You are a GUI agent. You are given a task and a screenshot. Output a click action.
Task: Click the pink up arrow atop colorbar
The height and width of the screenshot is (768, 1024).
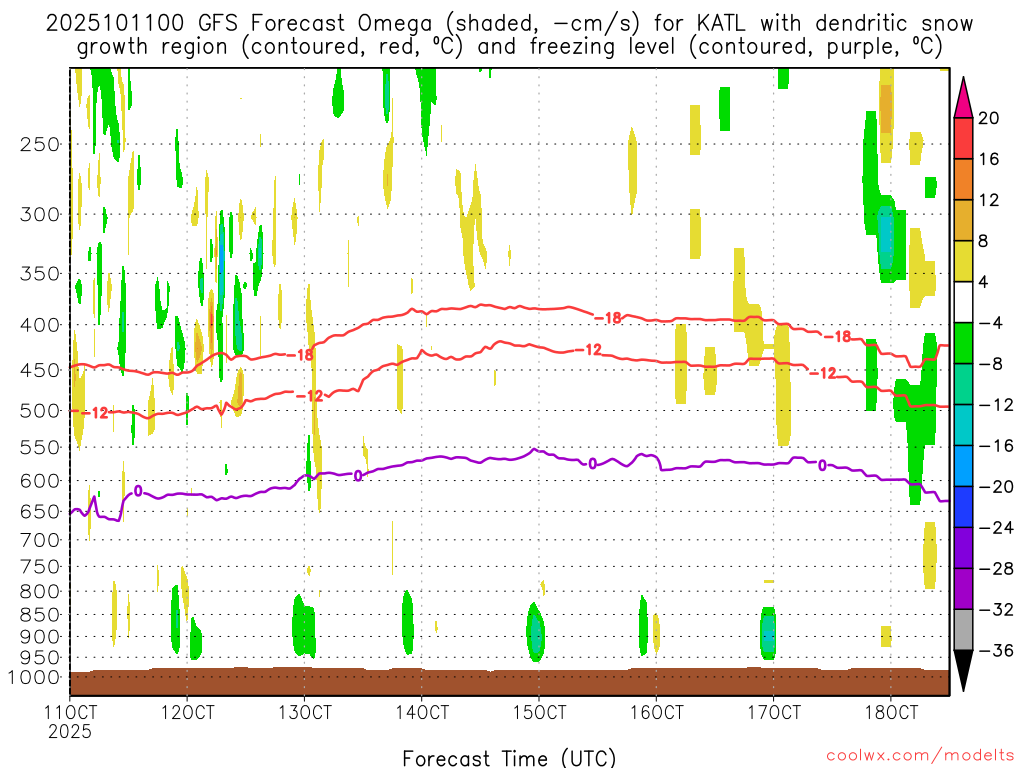tap(964, 97)
